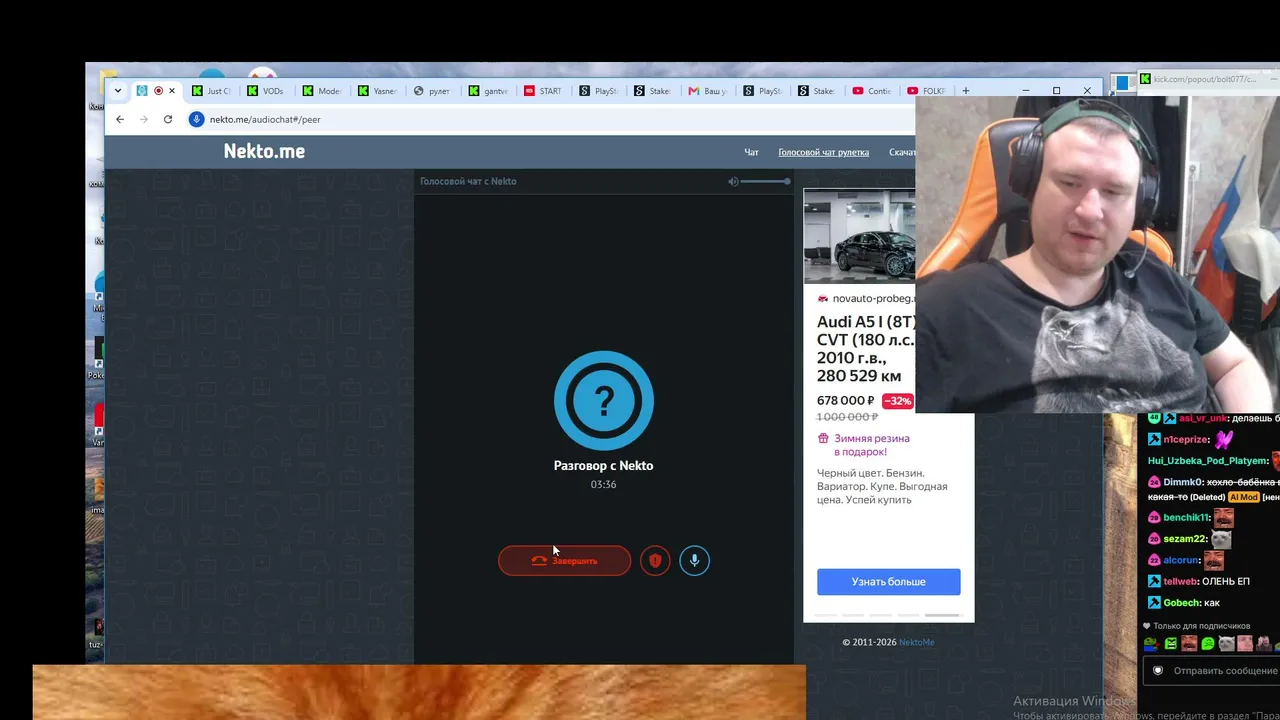Click the Зимняя резина в подарок text

click(x=871, y=445)
